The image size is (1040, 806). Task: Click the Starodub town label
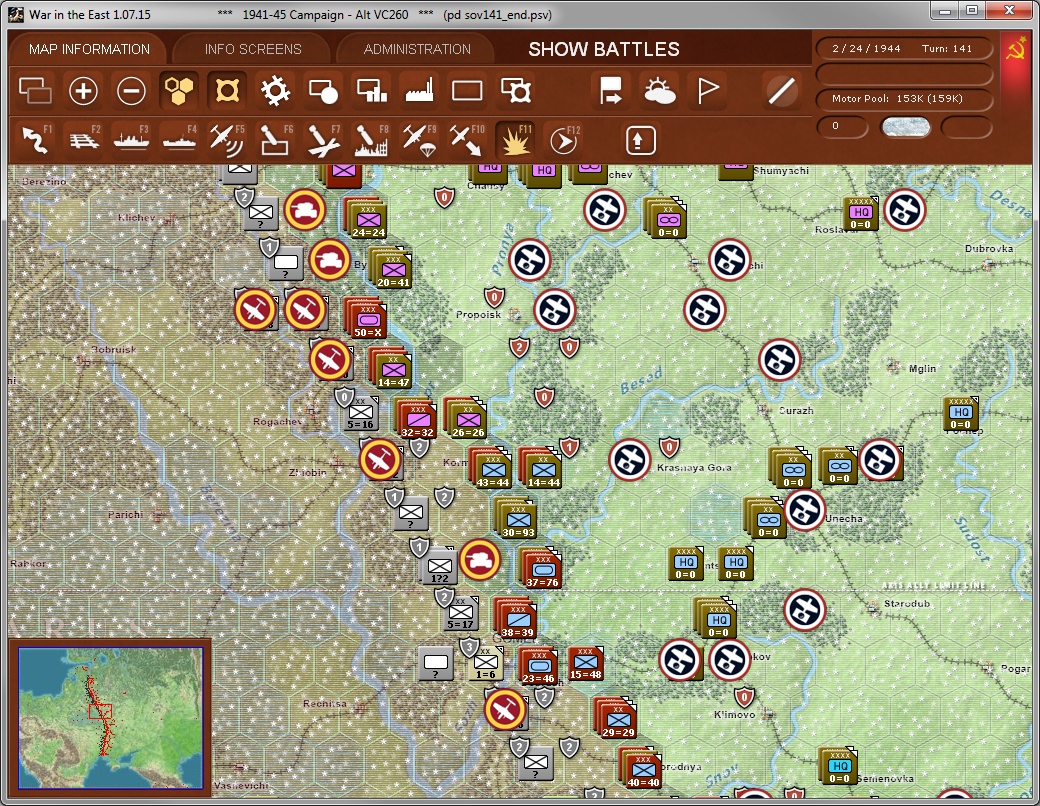click(907, 604)
